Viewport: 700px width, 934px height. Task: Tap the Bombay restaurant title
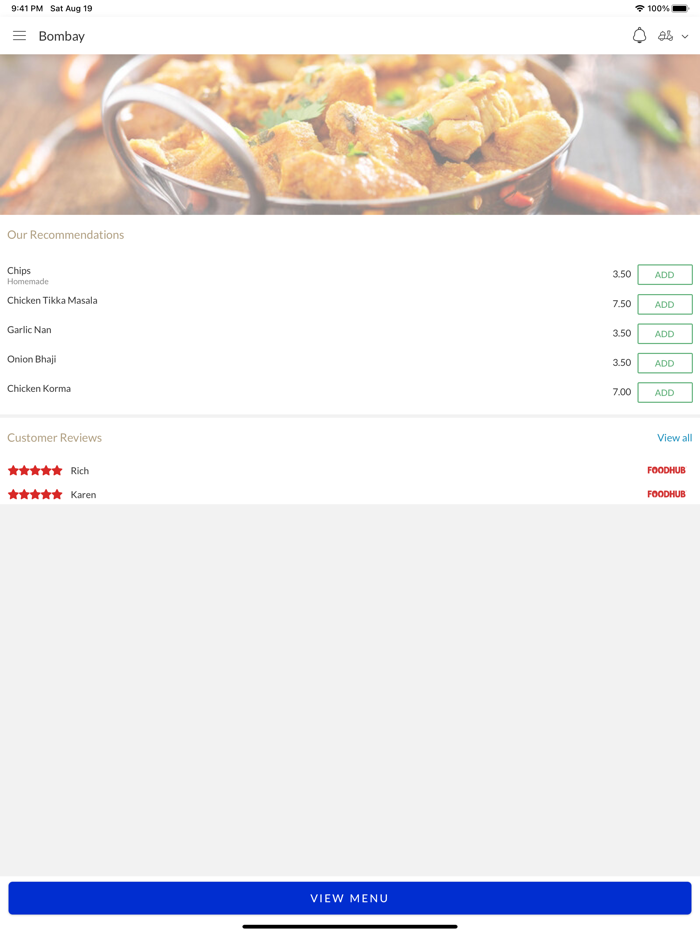62,36
